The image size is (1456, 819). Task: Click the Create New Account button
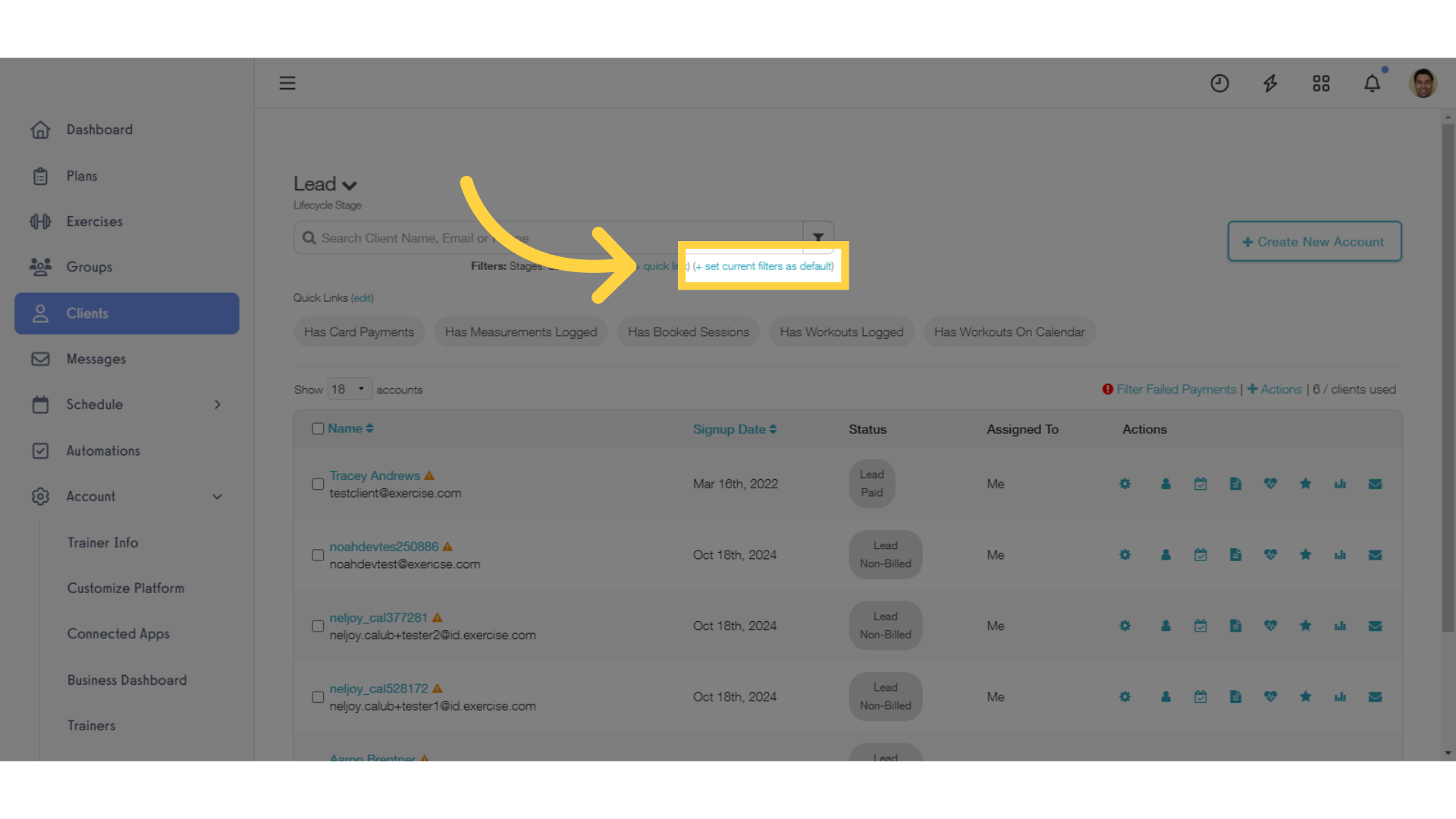(1314, 241)
